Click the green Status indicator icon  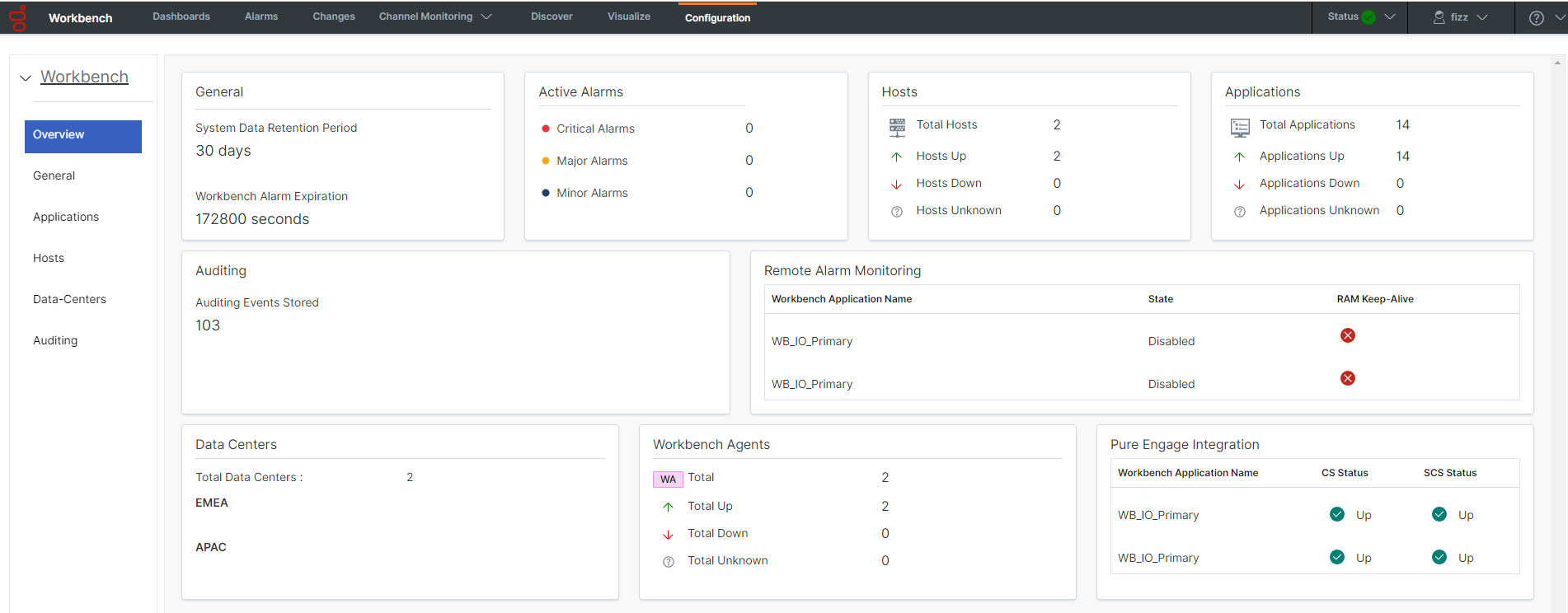pyautogui.click(x=1368, y=17)
